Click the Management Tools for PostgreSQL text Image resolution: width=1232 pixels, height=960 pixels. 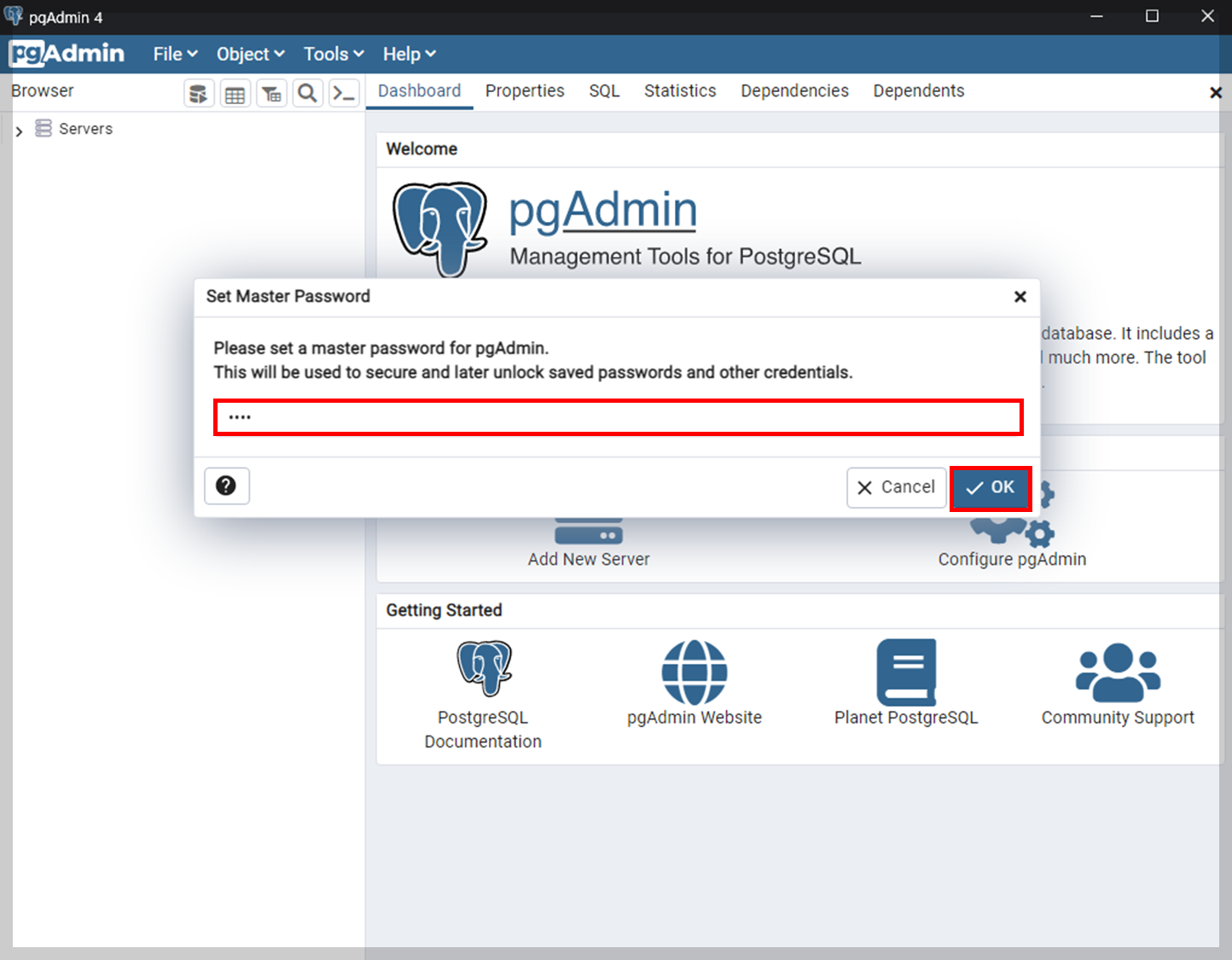point(685,257)
